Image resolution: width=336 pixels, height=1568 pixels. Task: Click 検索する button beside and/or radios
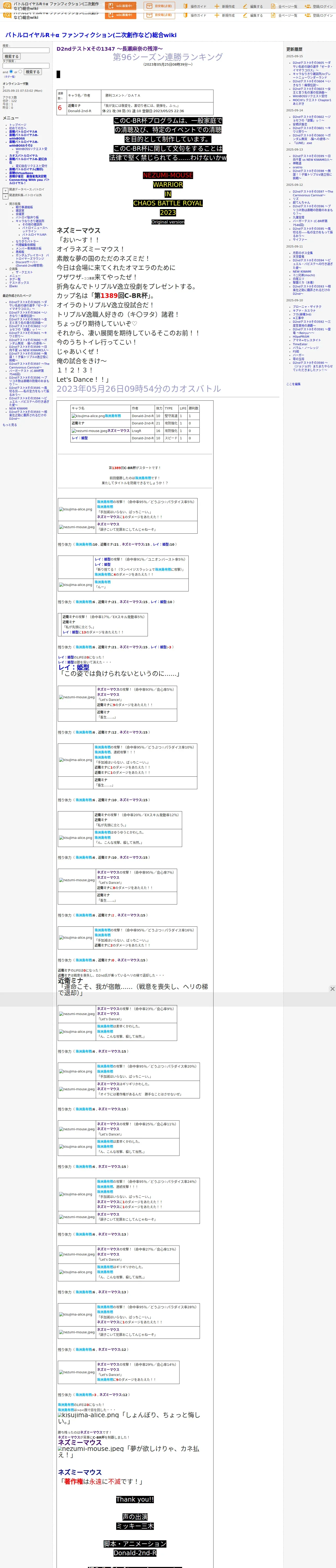pyautogui.click(x=33, y=72)
